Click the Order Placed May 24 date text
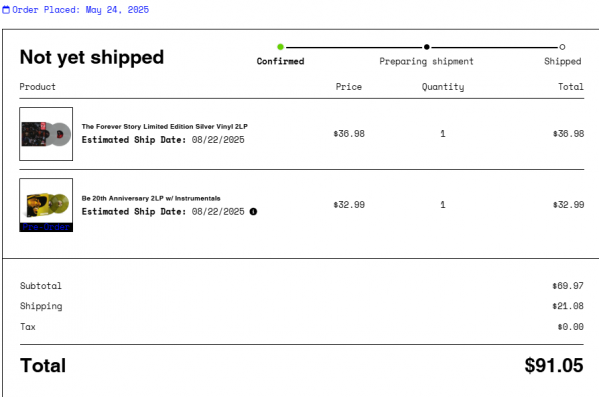599x397 pixels. click(81, 10)
